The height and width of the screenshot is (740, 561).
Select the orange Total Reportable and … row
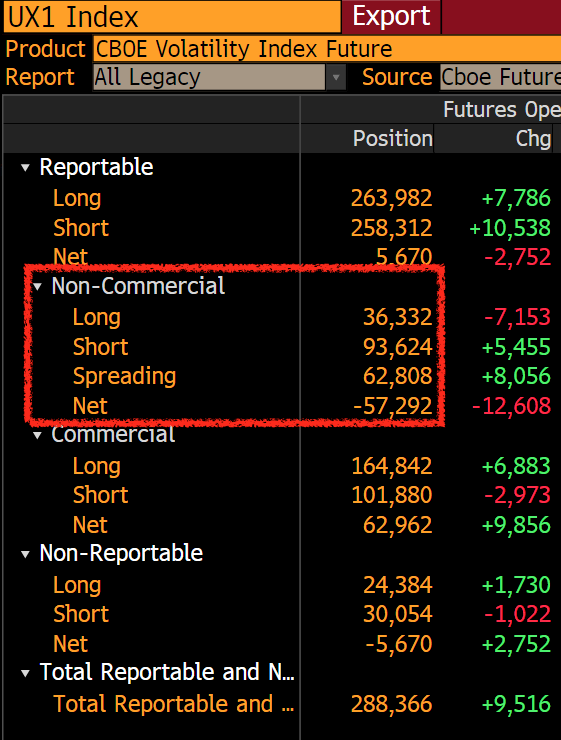174,704
